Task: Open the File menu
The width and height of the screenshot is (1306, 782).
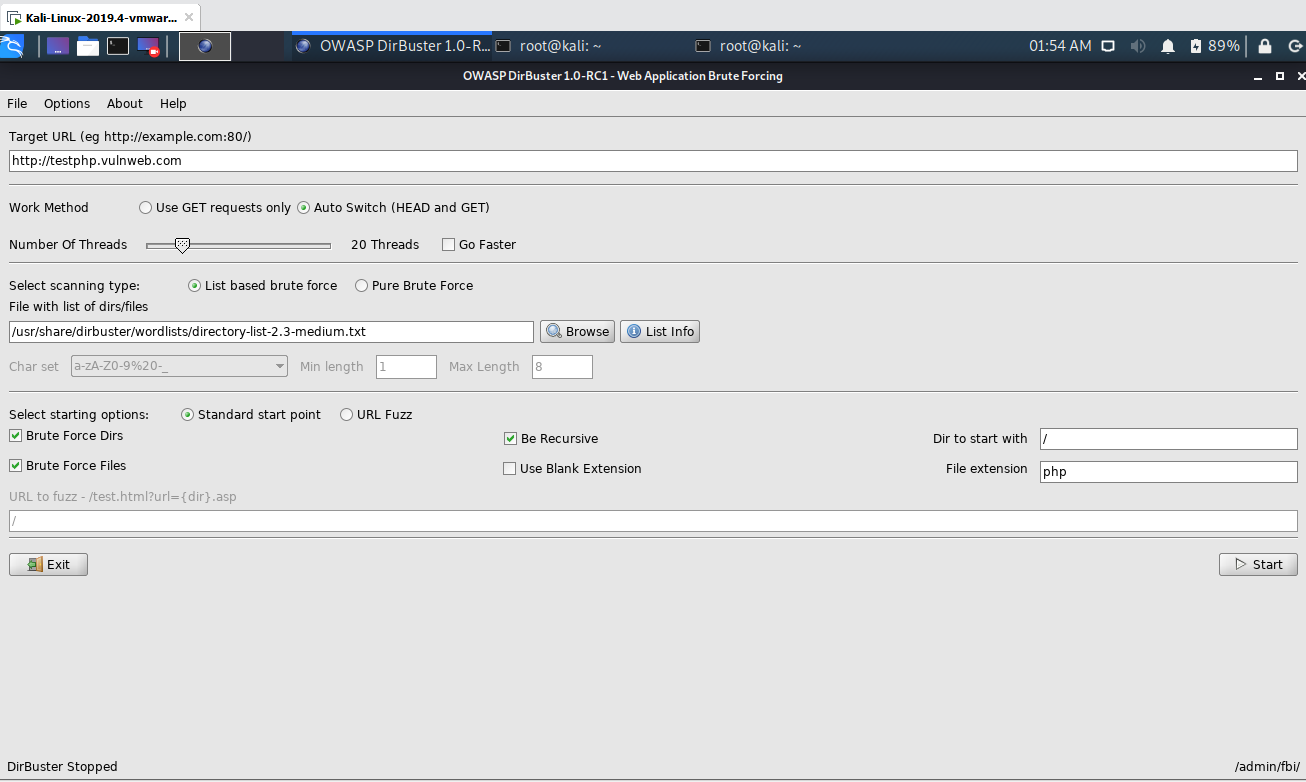Action: click(x=17, y=104)
